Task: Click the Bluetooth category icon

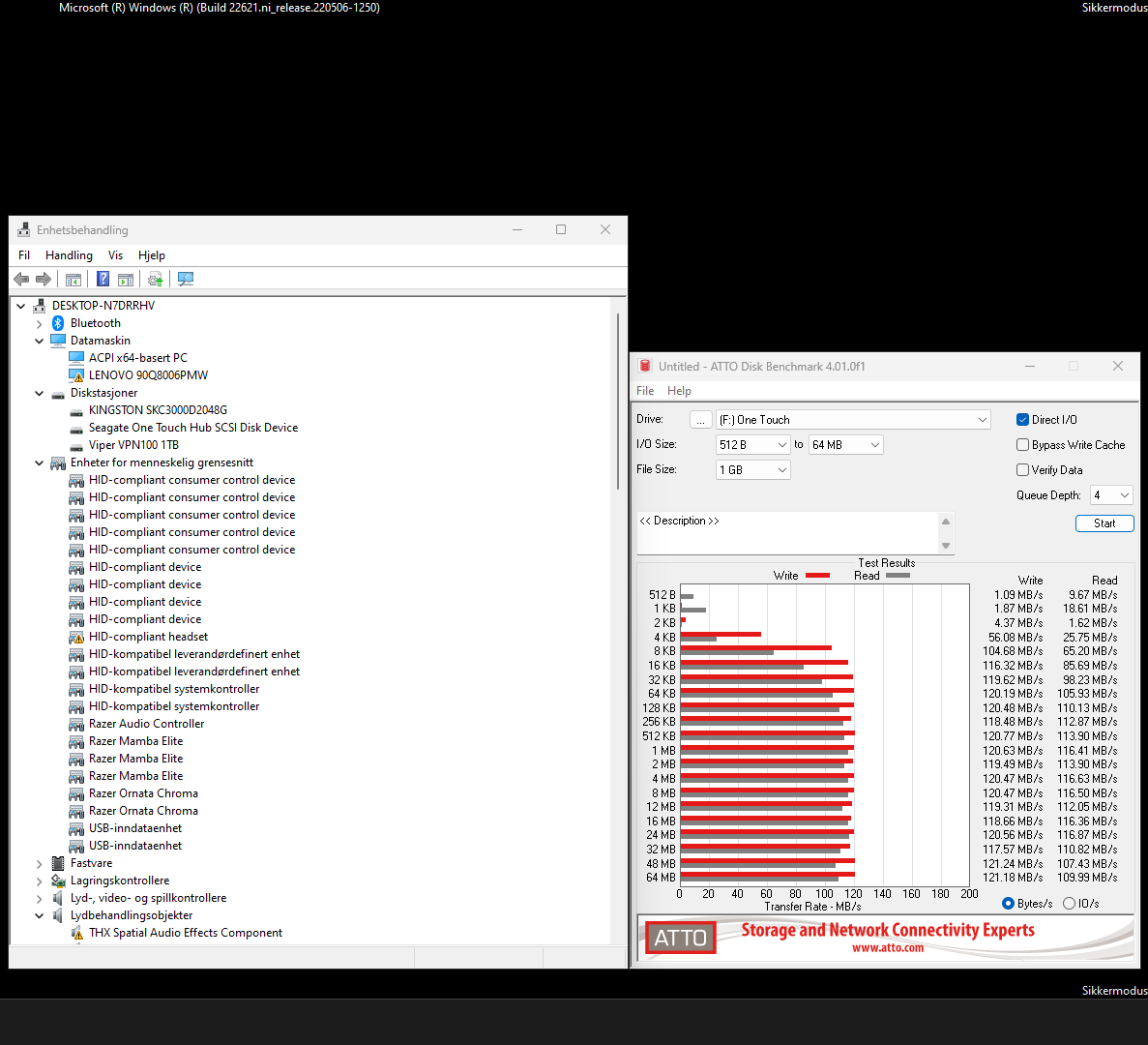Action: (x=58, y=323)
